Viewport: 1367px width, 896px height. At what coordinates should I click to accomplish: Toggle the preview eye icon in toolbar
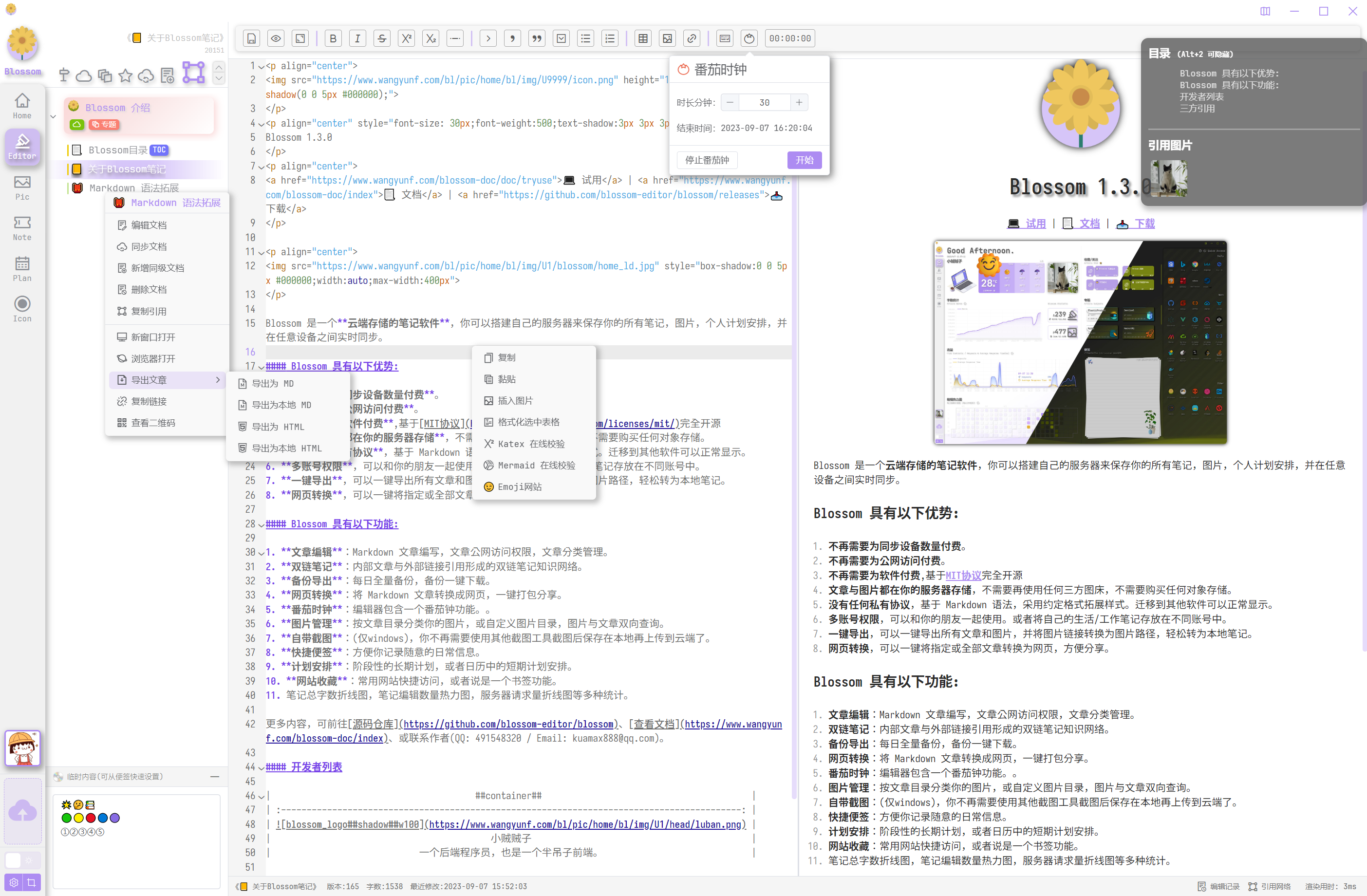[276, 38]
